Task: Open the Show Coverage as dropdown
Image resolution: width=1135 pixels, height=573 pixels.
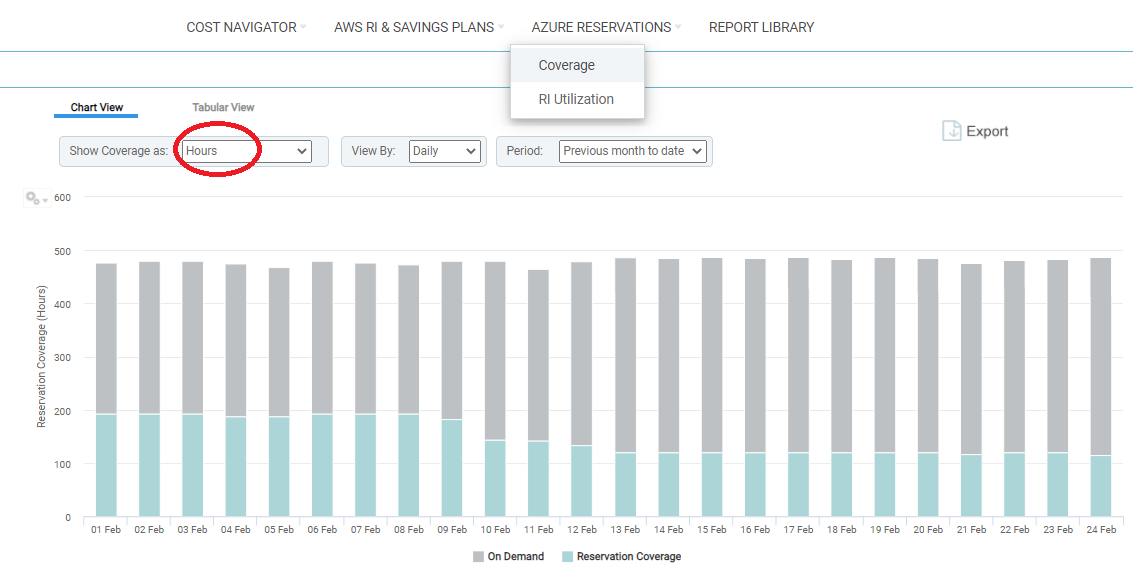Action: coord(246,151)
